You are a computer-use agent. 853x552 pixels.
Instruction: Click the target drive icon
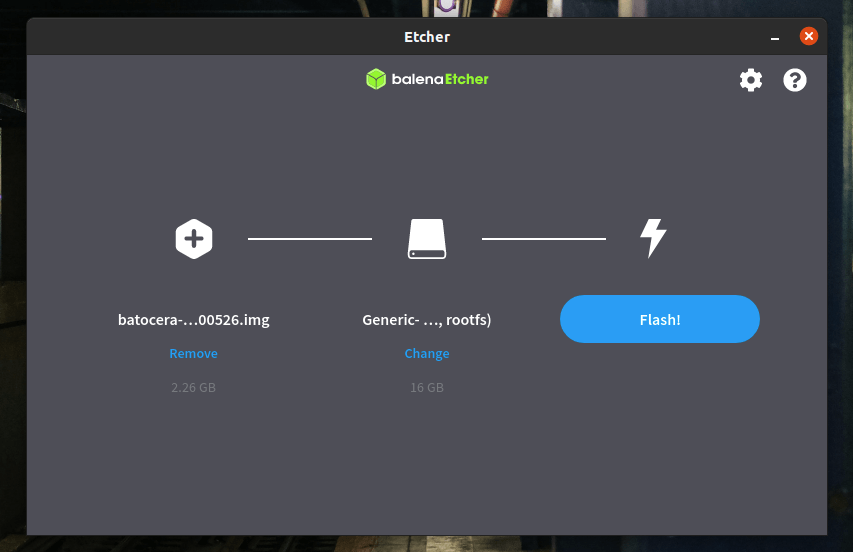[427, 239]
